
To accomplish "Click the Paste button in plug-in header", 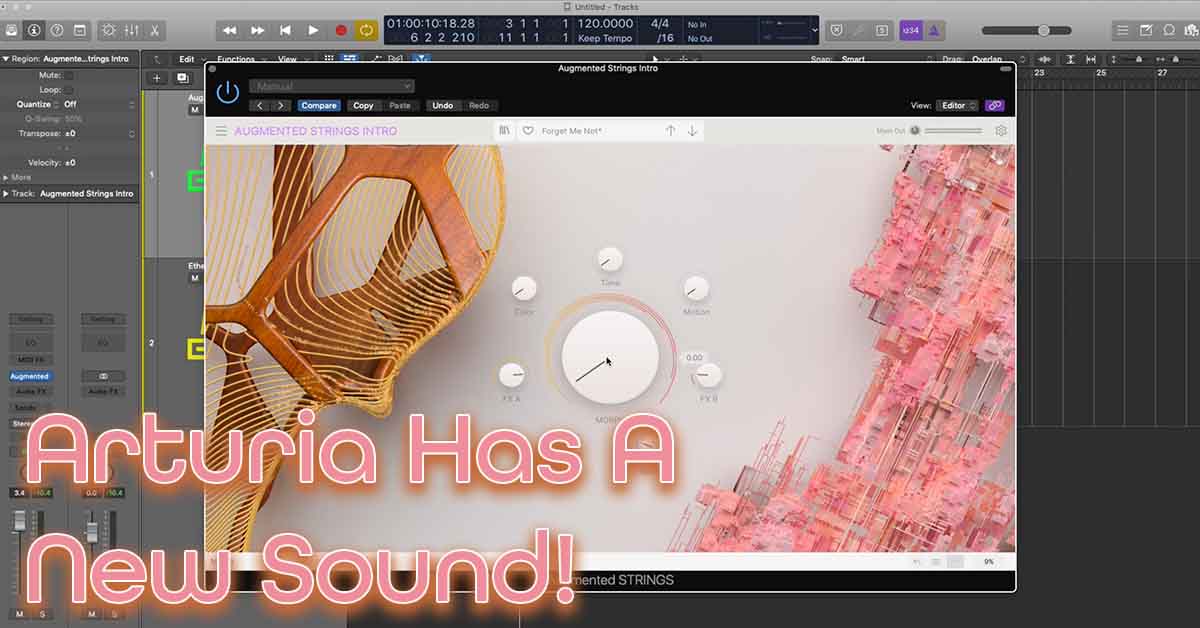I will click(x=400, y=105).
